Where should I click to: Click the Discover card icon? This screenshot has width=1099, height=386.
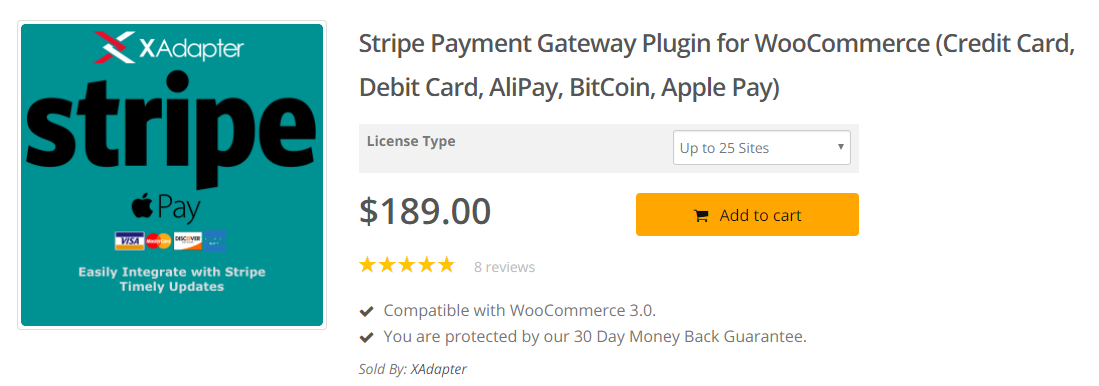click(188, 241)
